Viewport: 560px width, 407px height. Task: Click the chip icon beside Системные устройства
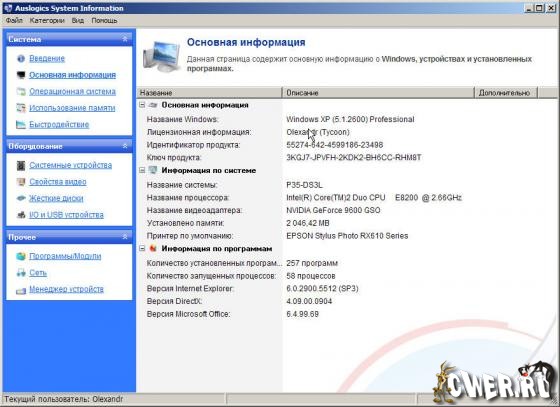click(21, 165)
